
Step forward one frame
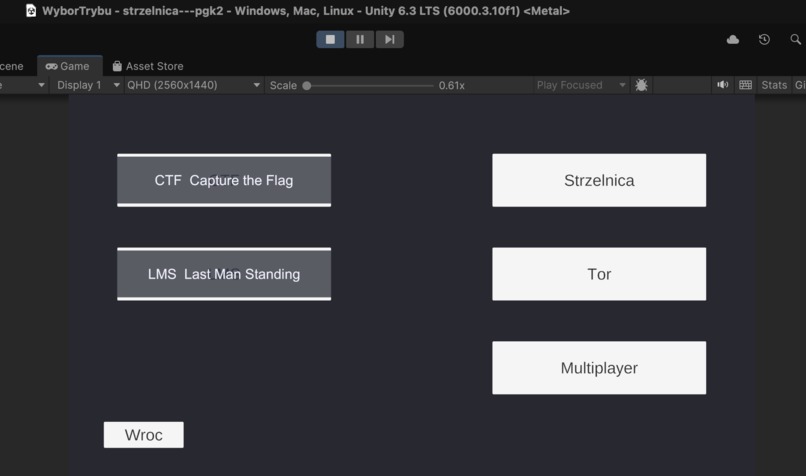point(390,40)
